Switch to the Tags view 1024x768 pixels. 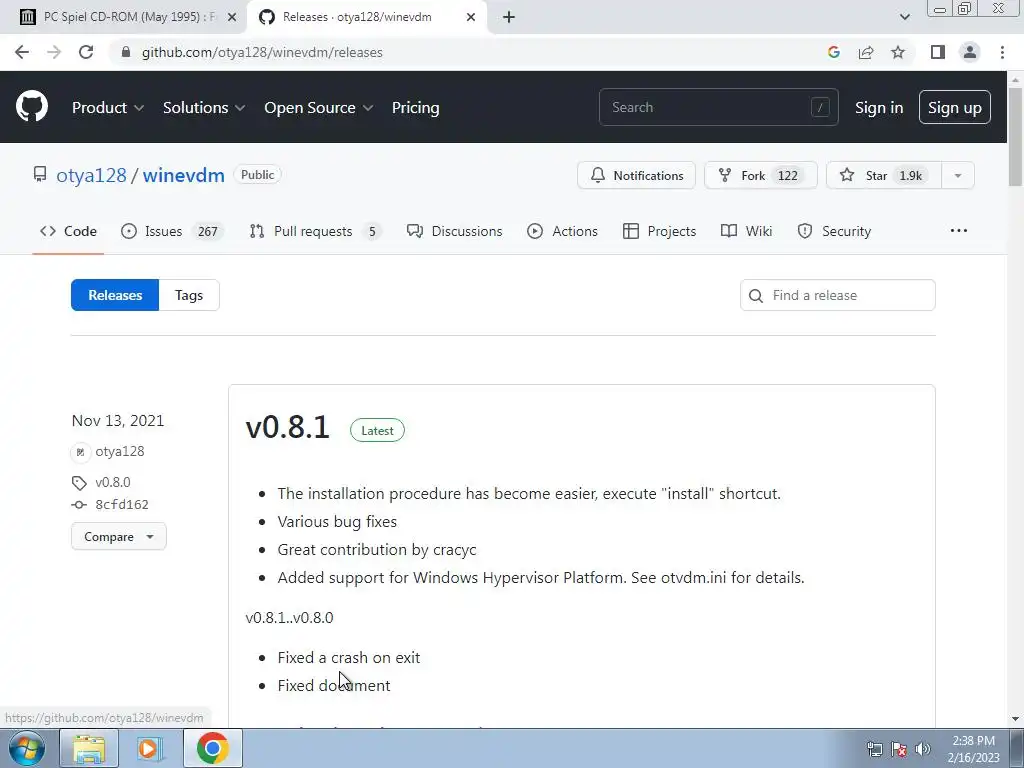tap(189, 295)
